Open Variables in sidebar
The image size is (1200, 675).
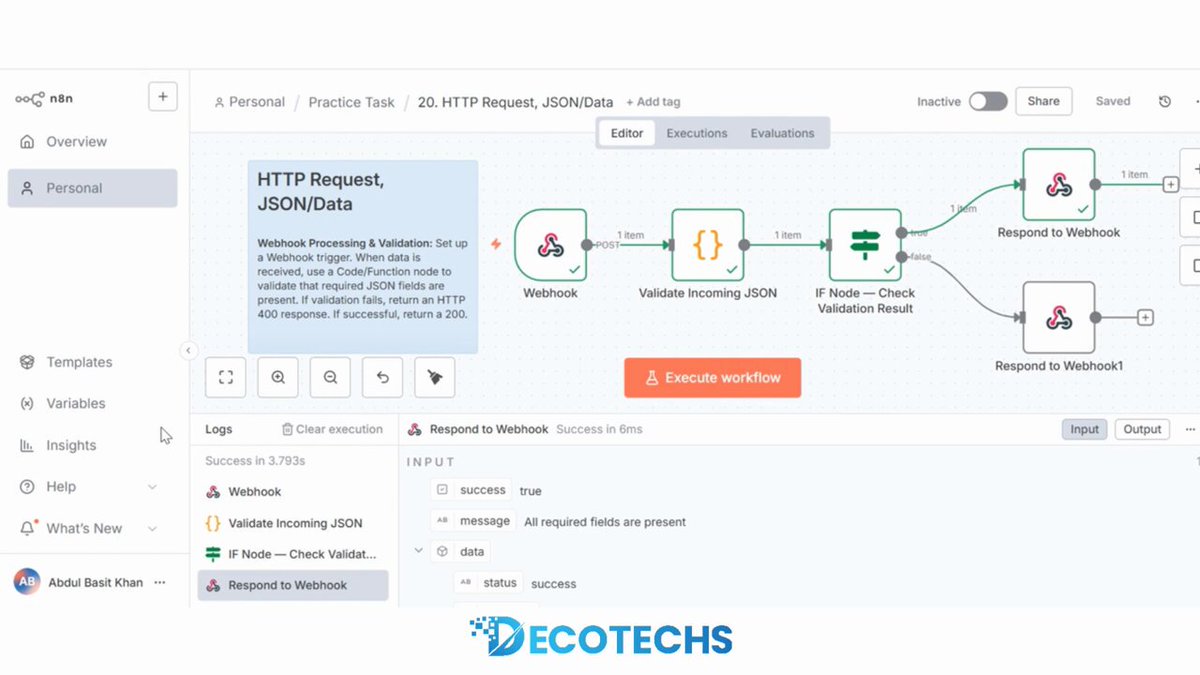(x=75, y=404)
